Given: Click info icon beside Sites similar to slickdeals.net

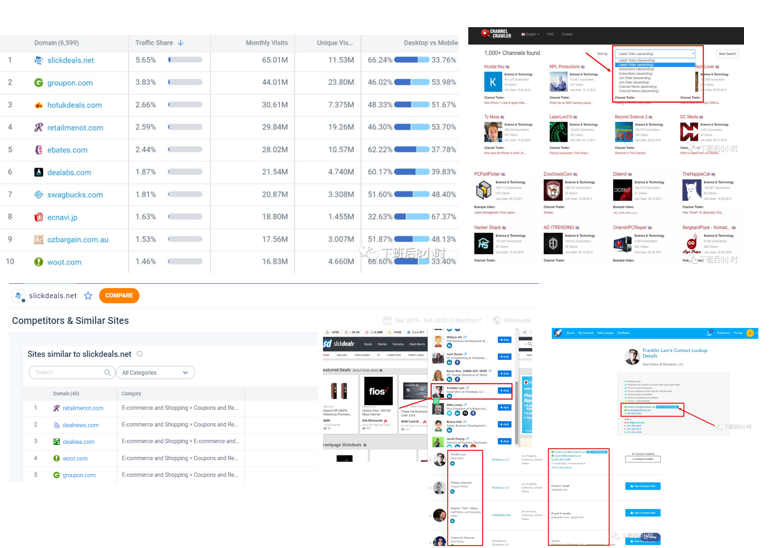Looking at the screenshot, I should point(140,354).
